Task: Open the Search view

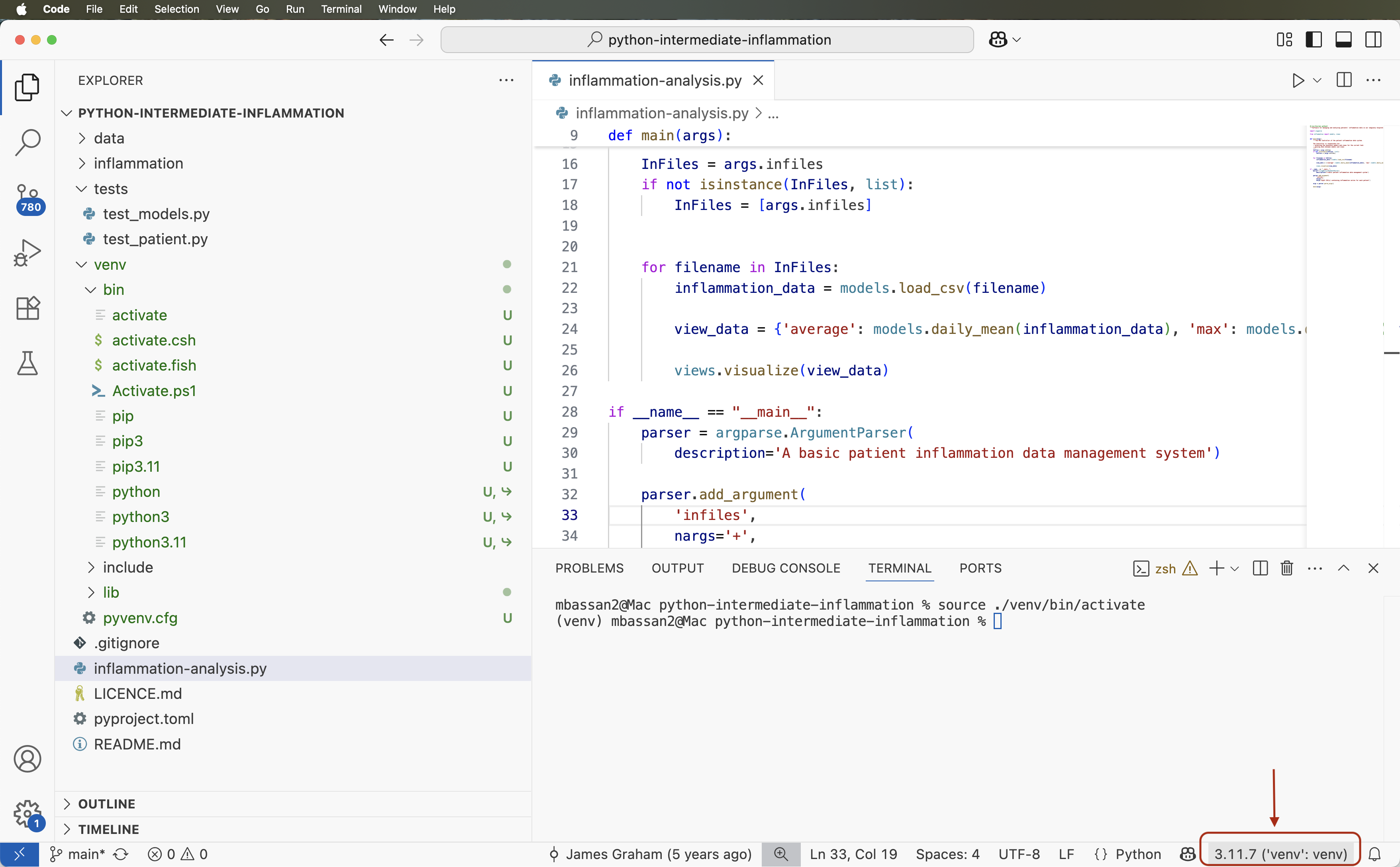Action: pyautogui.click(x=27, y=141)
